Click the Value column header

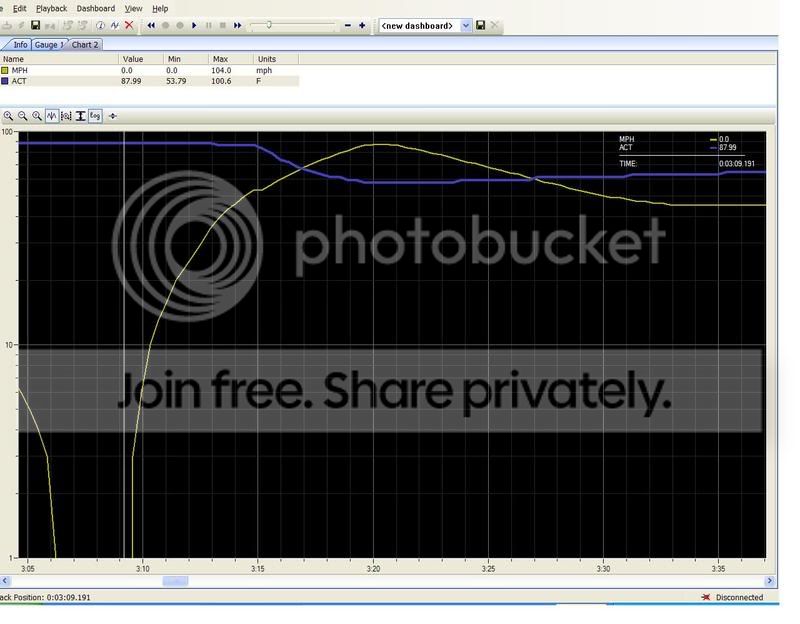pos(141,59)
